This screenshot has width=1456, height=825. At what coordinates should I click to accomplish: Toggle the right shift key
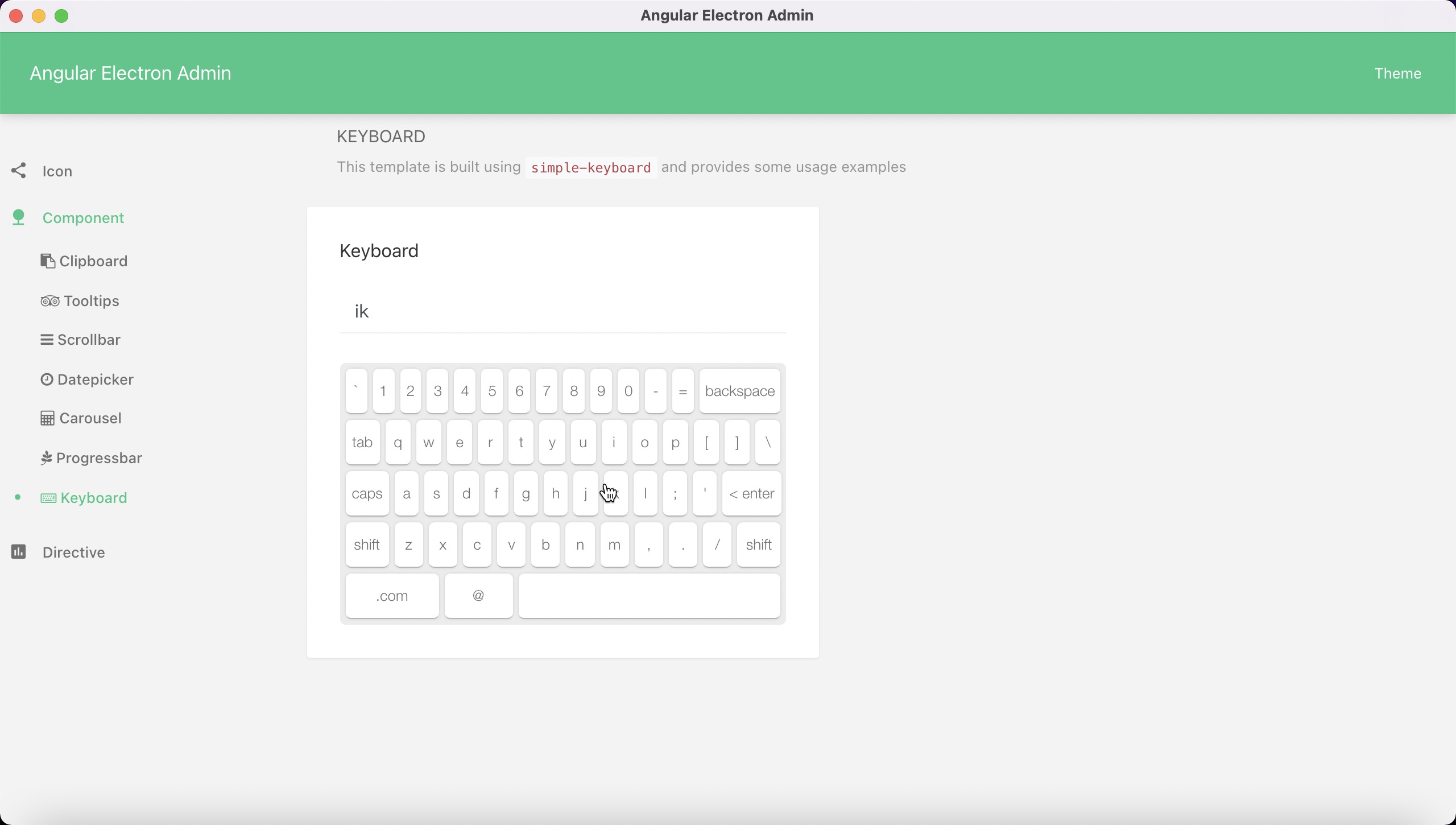tap(759, 544)
